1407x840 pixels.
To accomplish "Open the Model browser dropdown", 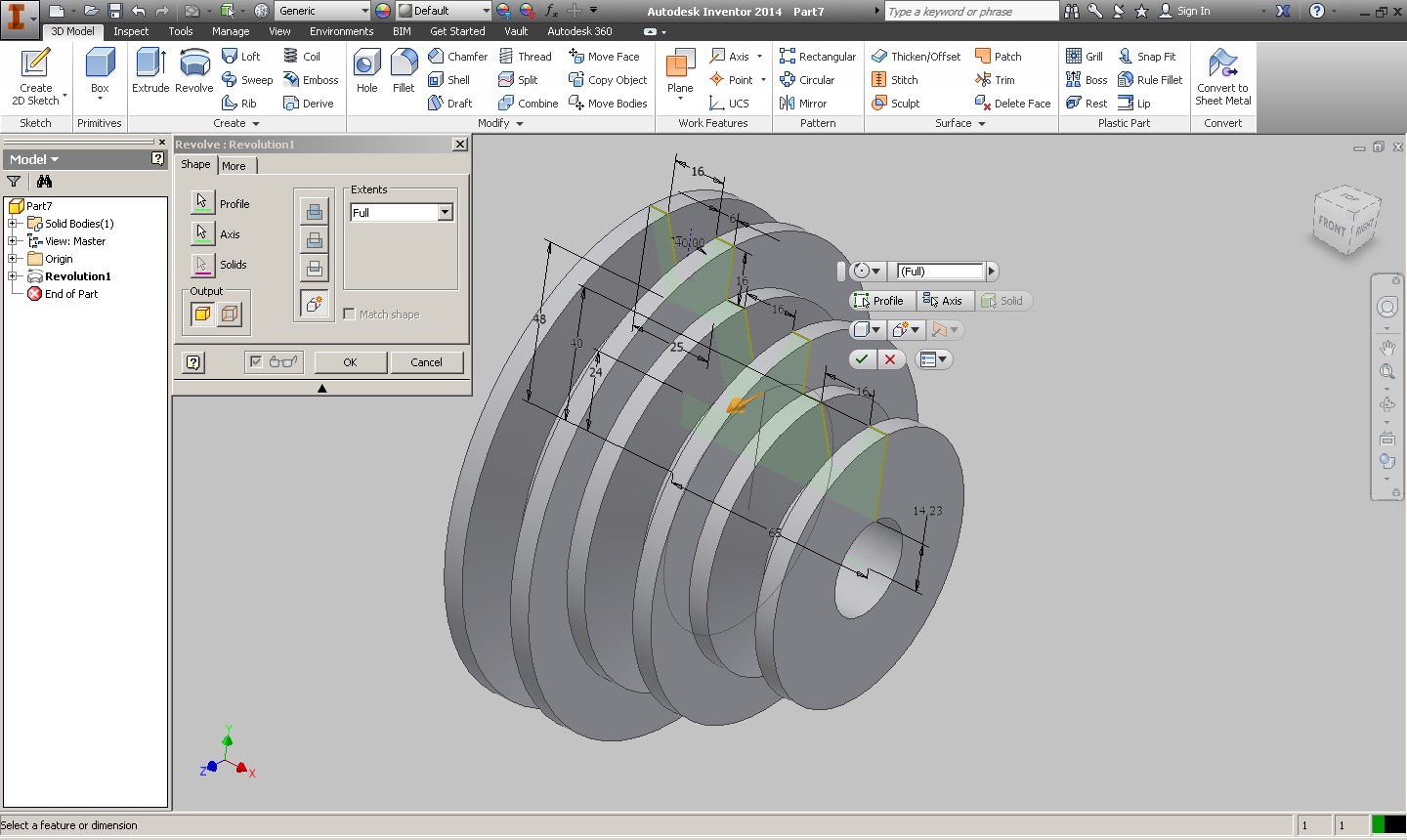I will point(34,159).
